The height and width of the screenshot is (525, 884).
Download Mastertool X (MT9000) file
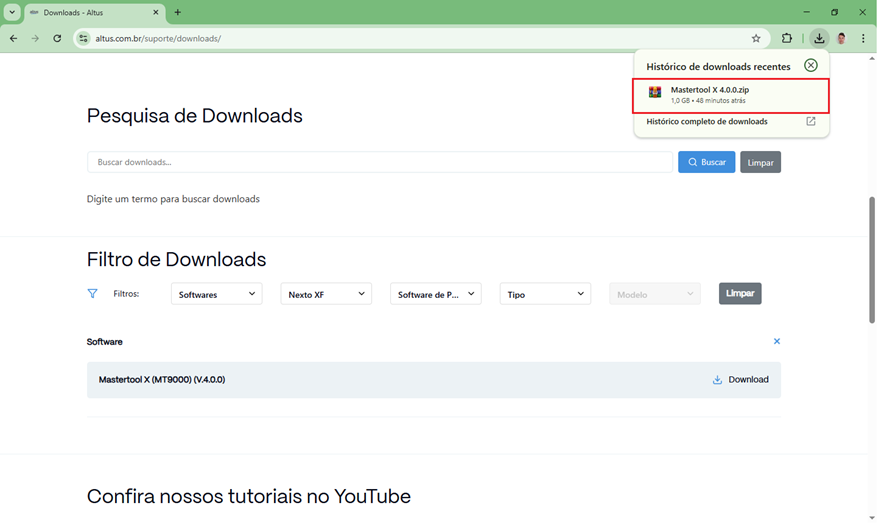[740, 380]
